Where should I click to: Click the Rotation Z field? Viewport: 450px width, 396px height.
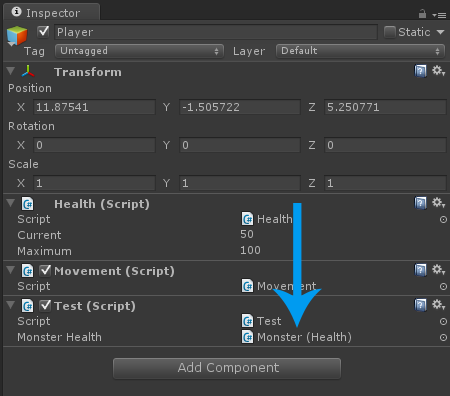click(385, 145)
